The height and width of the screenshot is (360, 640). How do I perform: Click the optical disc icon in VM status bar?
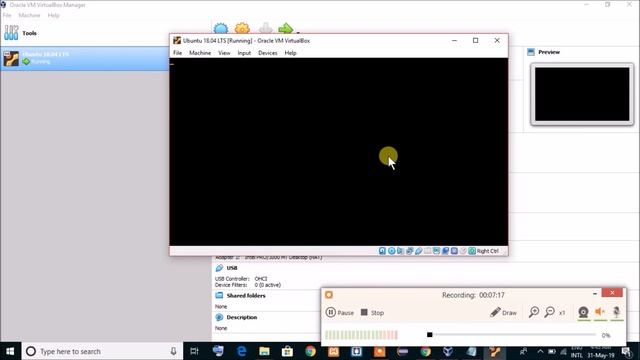[391, 251]
